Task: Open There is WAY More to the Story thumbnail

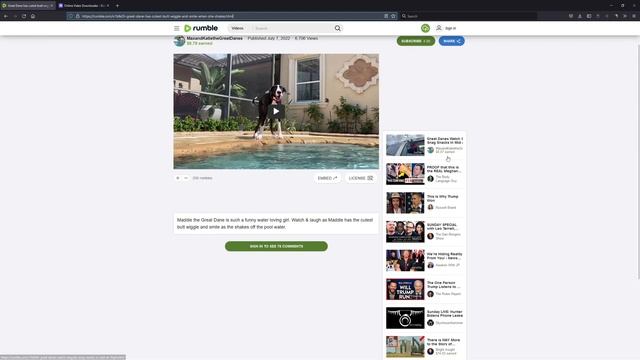Action: tap(405, 347)
